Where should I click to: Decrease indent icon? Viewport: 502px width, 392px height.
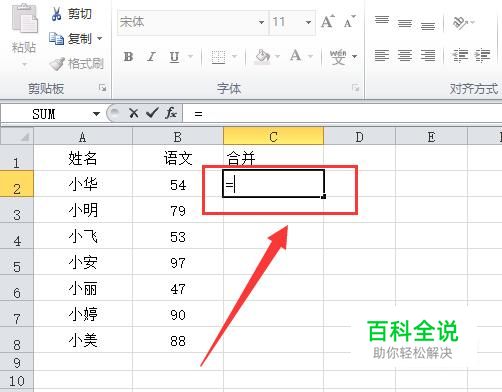tap(460, 55)
